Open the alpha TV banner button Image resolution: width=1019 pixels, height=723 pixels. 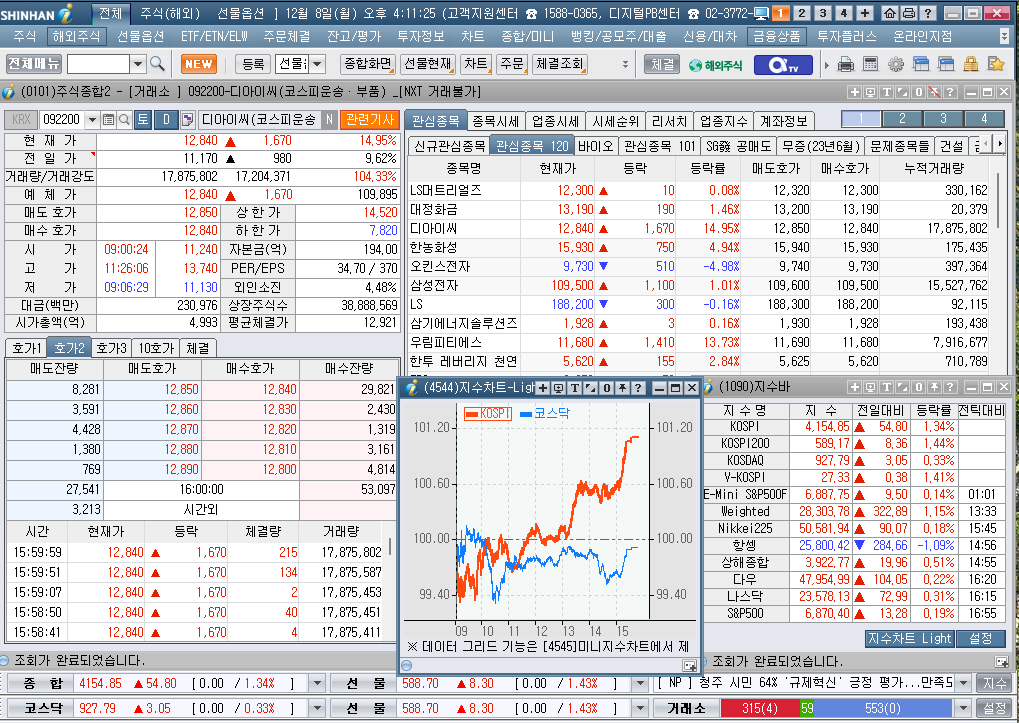coord(783,64)
